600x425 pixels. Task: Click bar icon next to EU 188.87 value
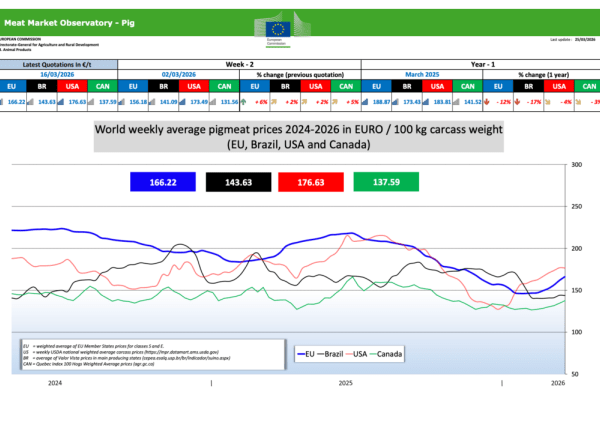pos(365,102)
